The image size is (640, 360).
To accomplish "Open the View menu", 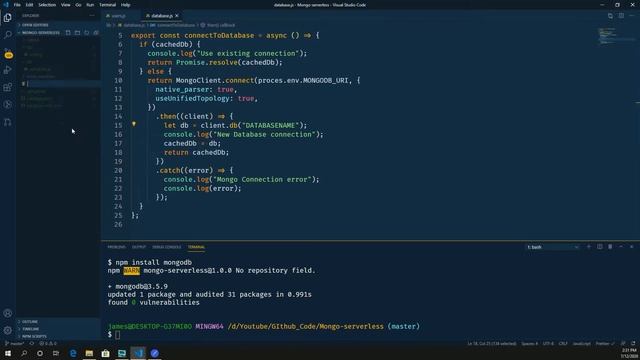I will 66,5.
